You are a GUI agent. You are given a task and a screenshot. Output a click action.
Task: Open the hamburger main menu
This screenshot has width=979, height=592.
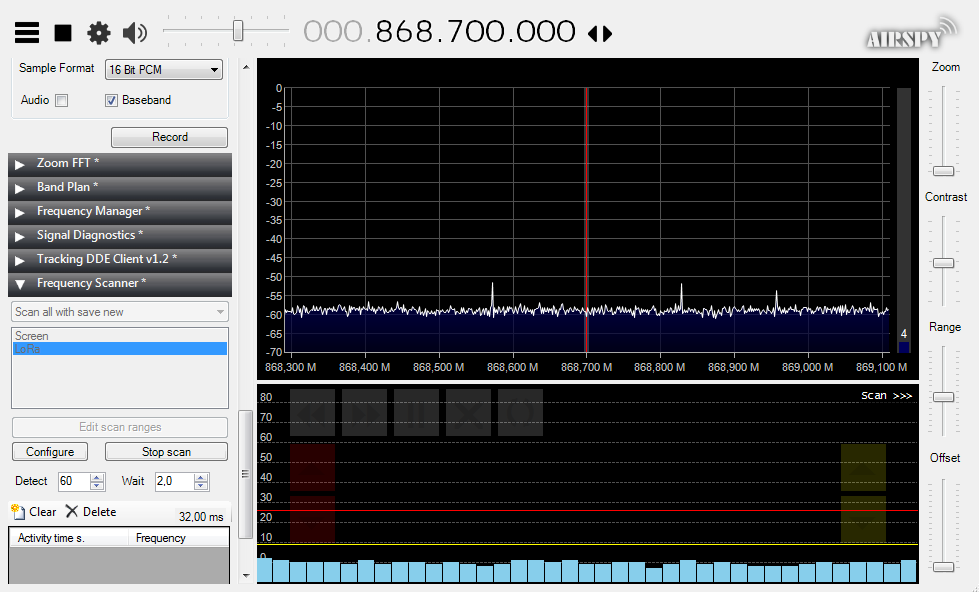point(27,32)
